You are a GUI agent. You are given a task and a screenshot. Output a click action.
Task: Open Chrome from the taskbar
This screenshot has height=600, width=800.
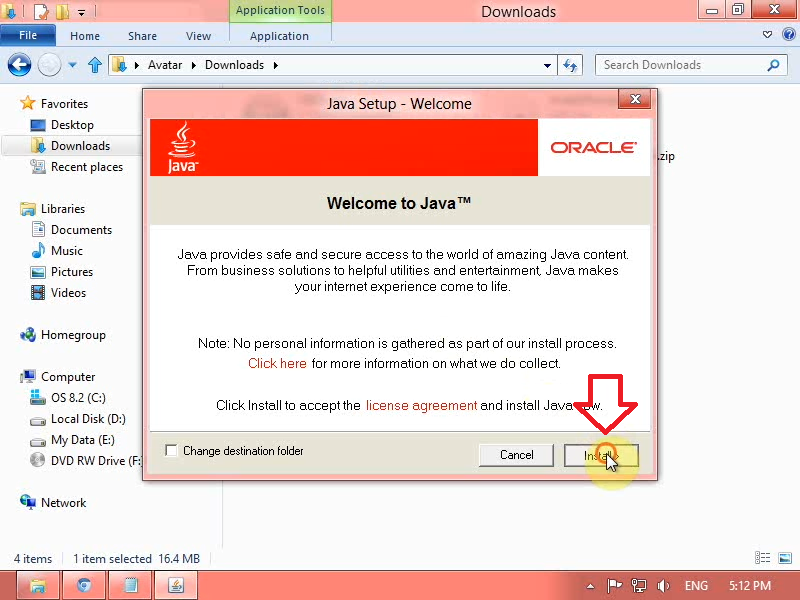[x=84, y=585]
